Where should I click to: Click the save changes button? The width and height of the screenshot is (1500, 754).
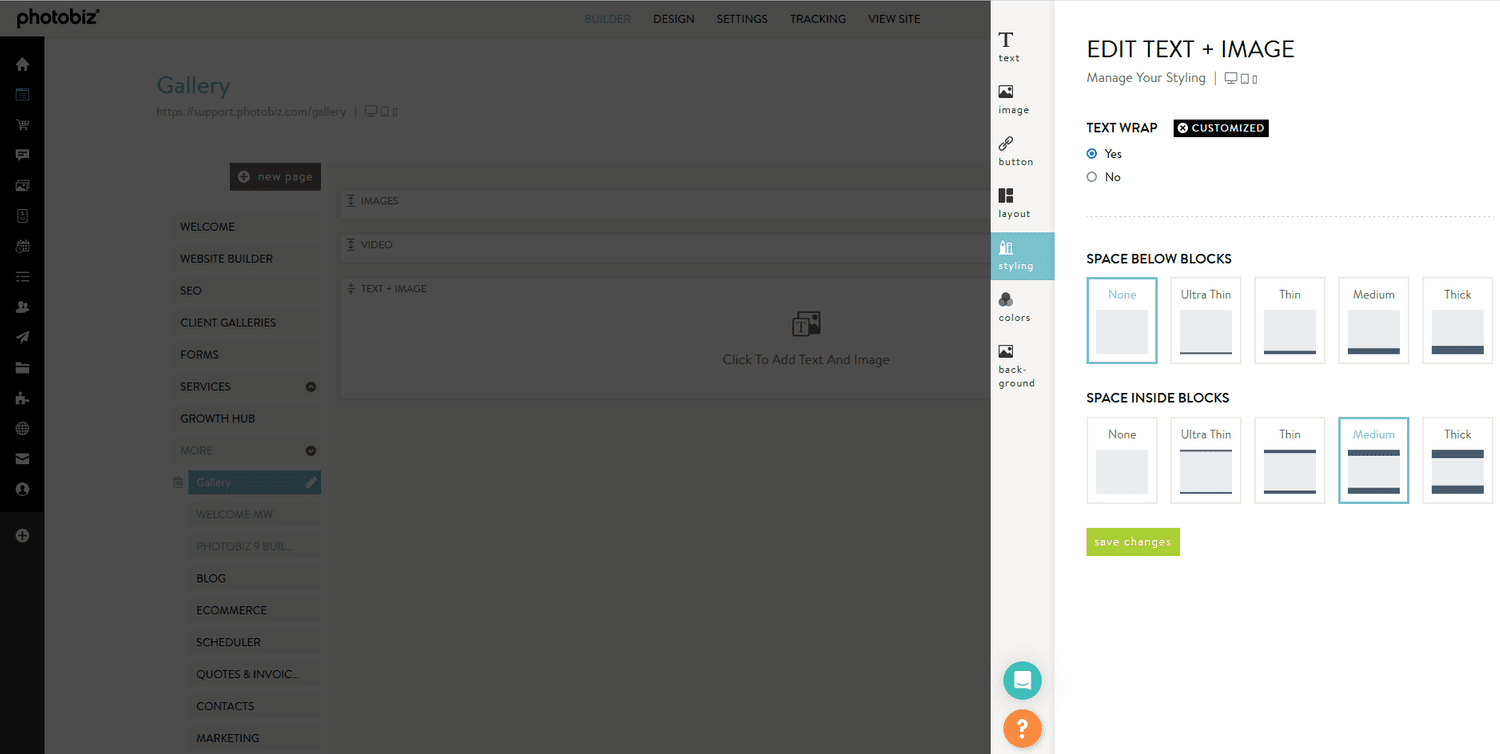1132,542
